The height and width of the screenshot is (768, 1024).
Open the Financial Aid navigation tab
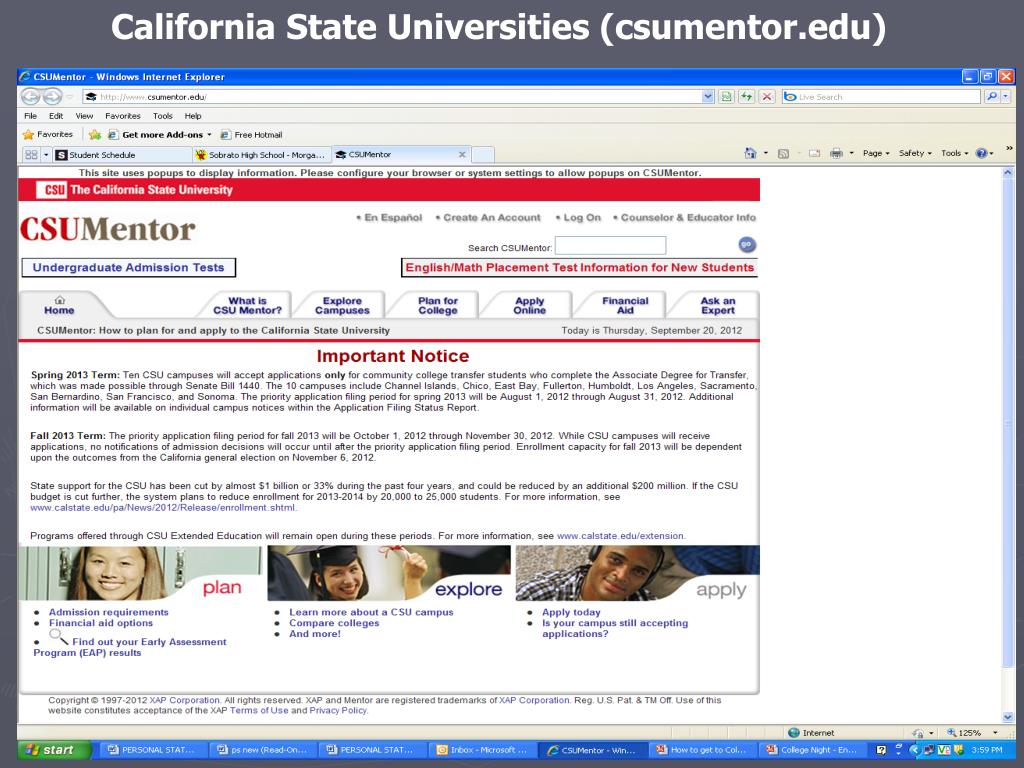tap(625, 306)
